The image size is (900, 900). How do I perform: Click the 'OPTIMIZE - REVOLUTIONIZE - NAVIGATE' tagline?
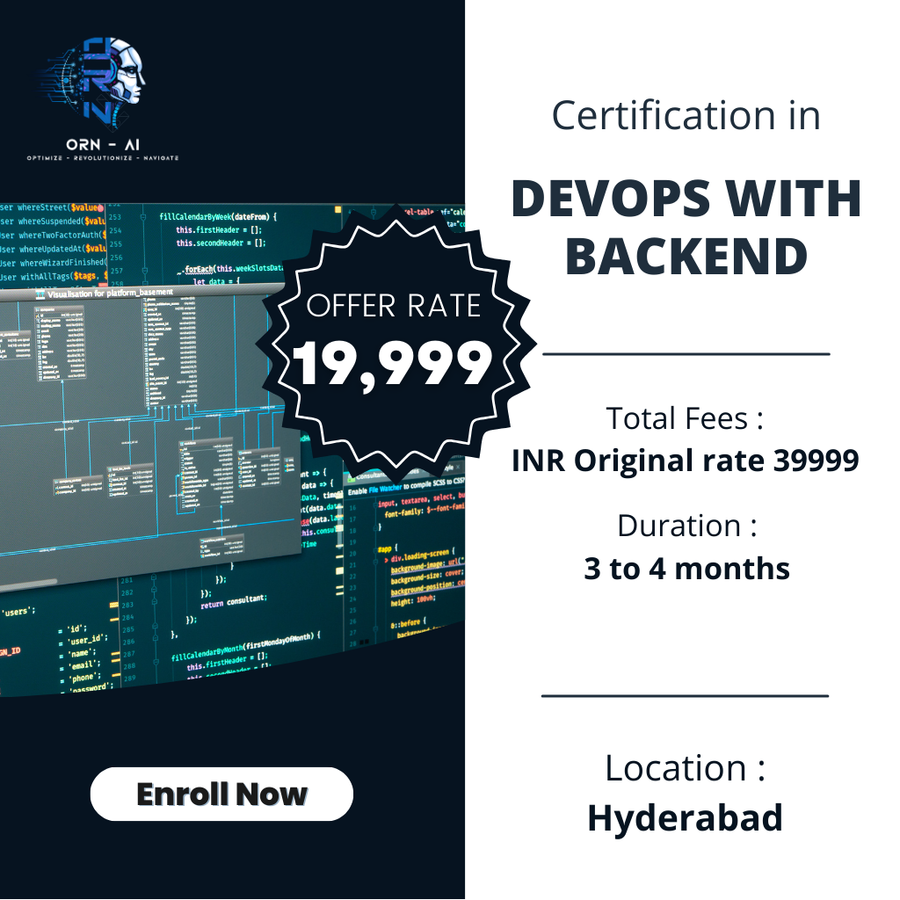pyautogui.click(x=103, y=158)
